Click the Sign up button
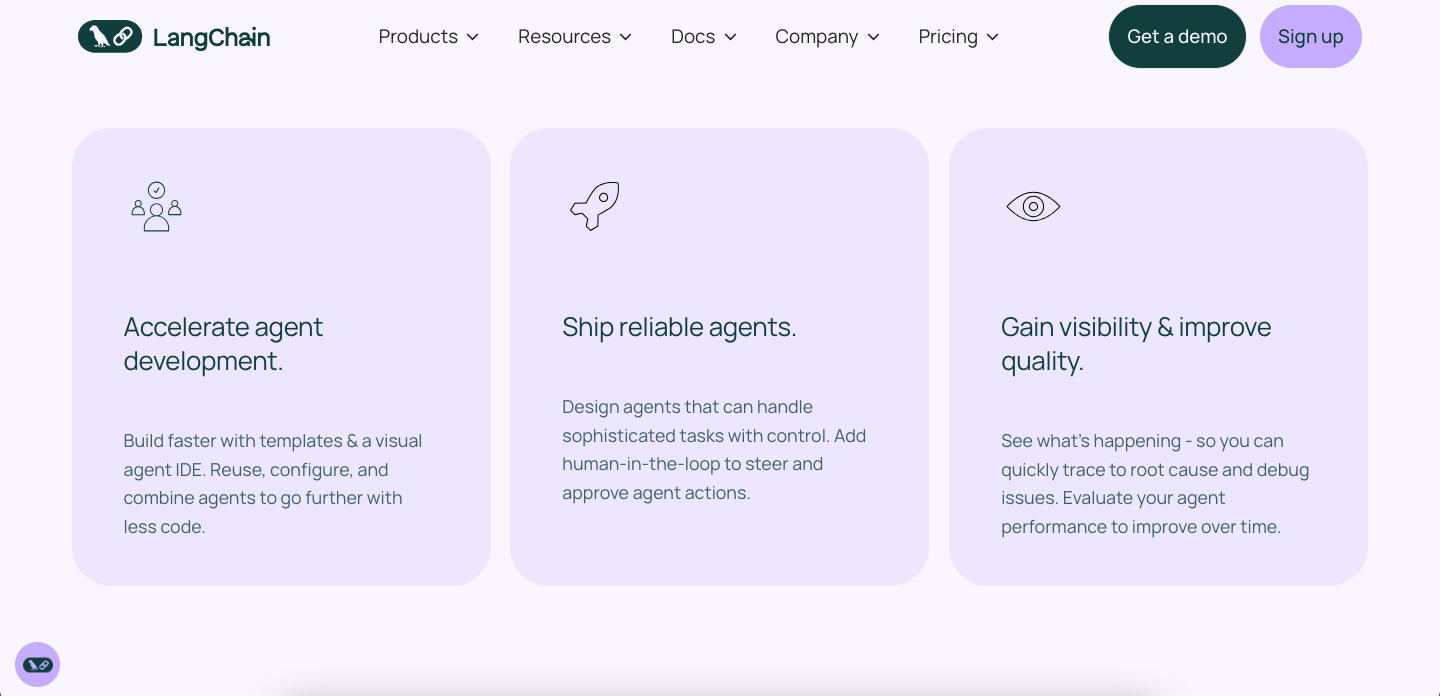This screenshot has height=696, width=1440. (1311, 37)
